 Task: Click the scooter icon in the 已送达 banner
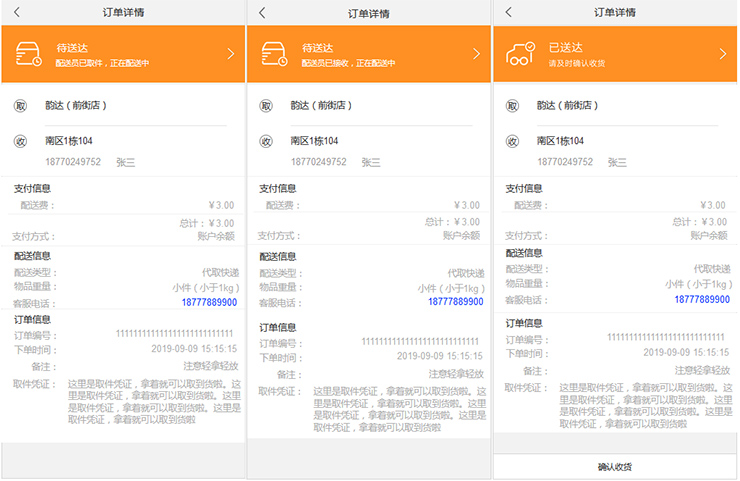coord(520,54)
